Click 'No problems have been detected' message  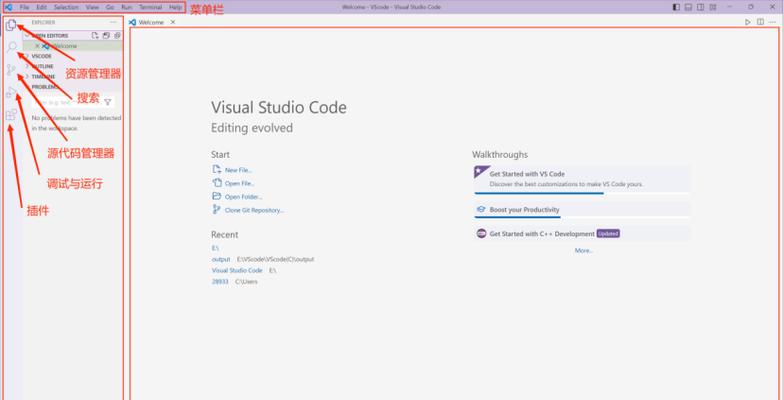(x=76, y=123)
